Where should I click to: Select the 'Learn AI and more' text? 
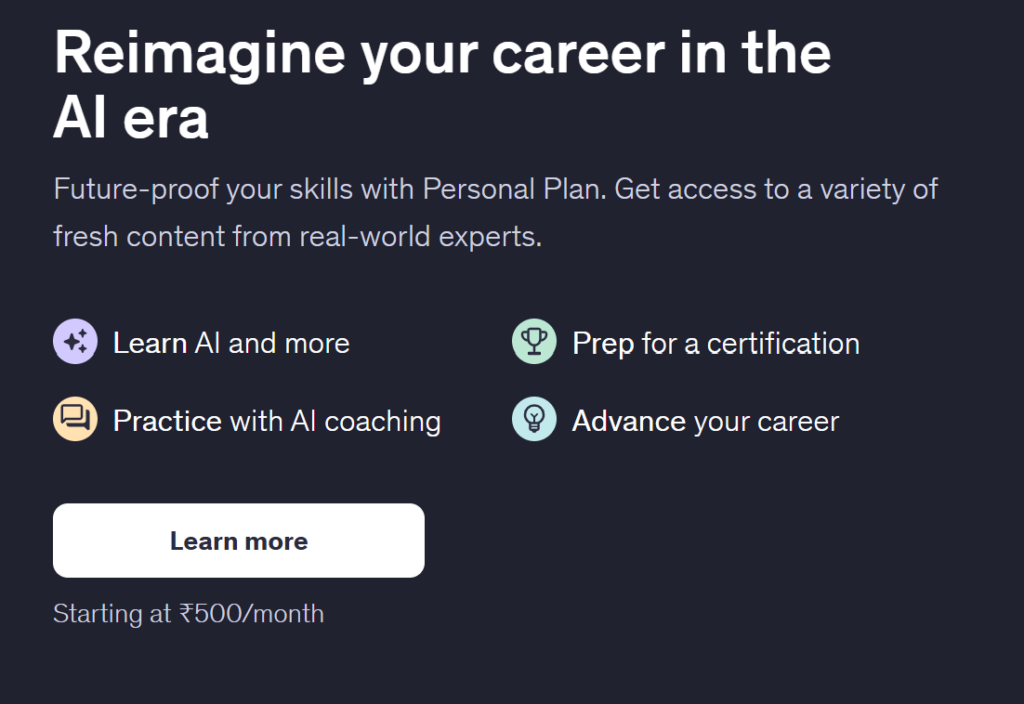[231, 343]
